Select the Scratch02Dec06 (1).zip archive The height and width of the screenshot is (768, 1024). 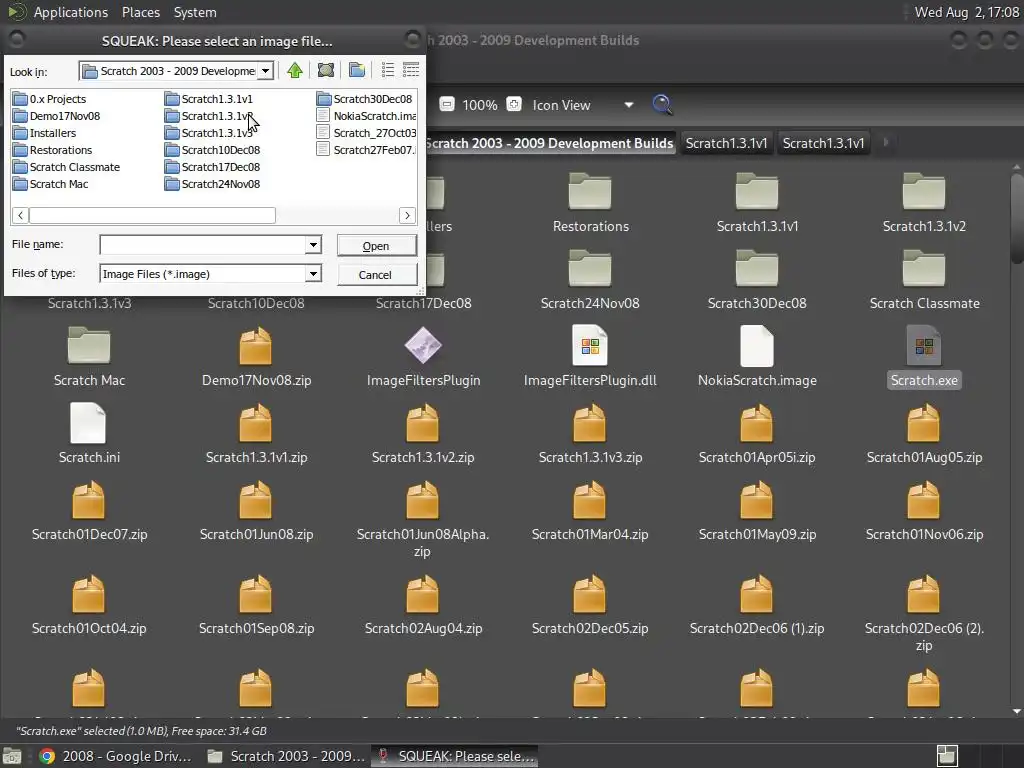pyautogui.click(x=757, y=605)
